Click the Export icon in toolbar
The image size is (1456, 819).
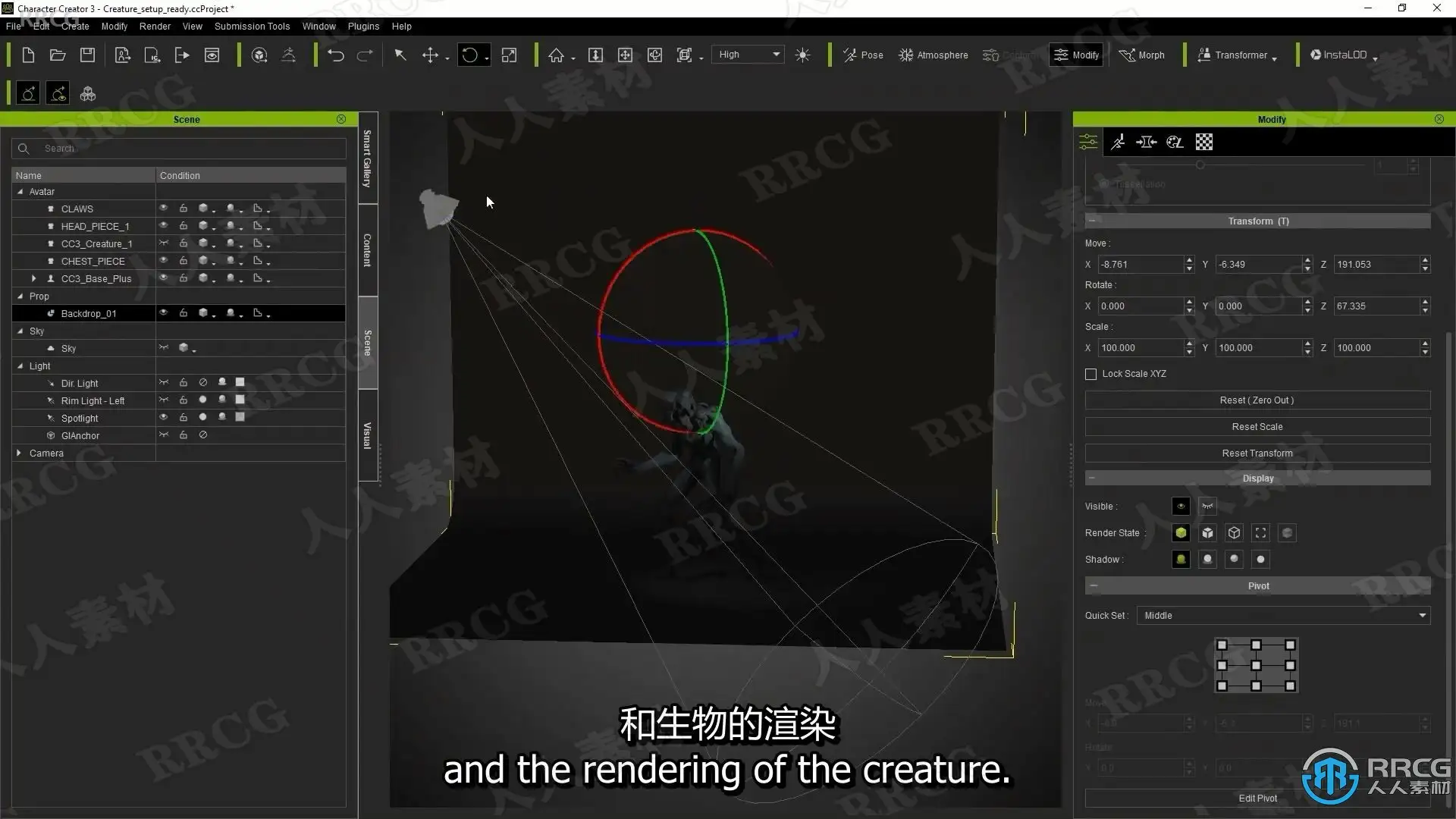[182, 55]
